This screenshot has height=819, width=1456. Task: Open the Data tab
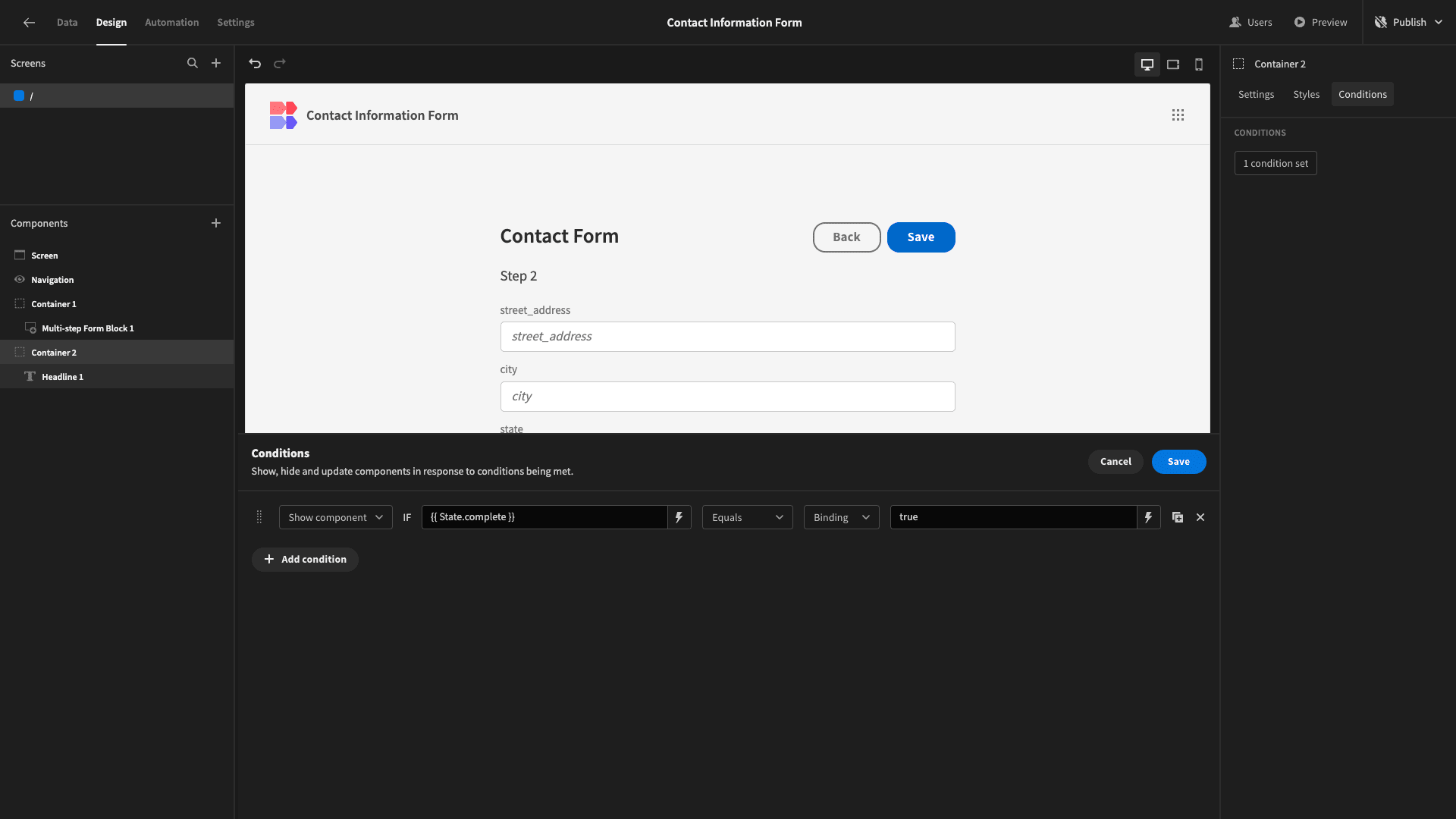coord(67,23)
